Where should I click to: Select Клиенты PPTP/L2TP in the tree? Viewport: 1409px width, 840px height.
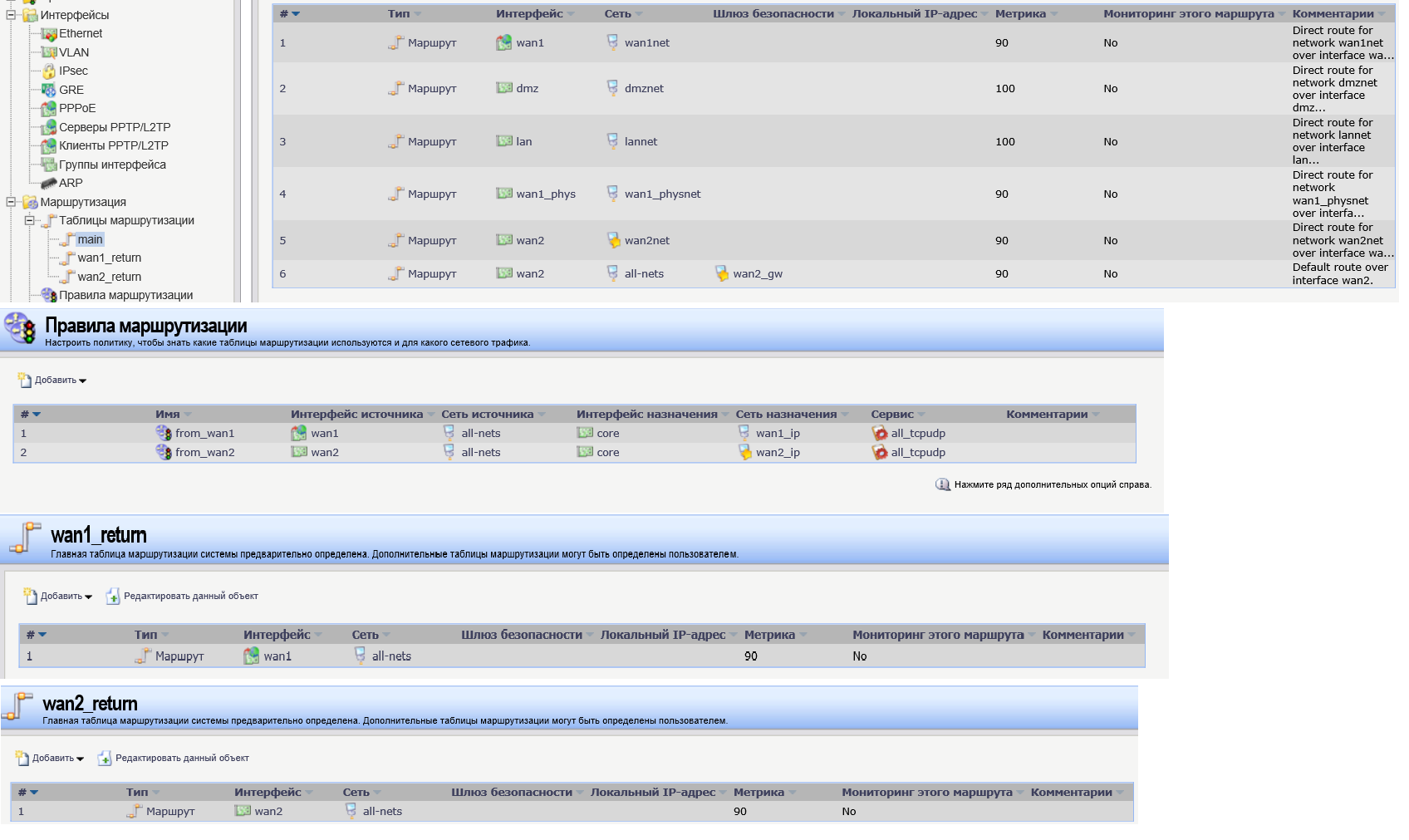114,145
